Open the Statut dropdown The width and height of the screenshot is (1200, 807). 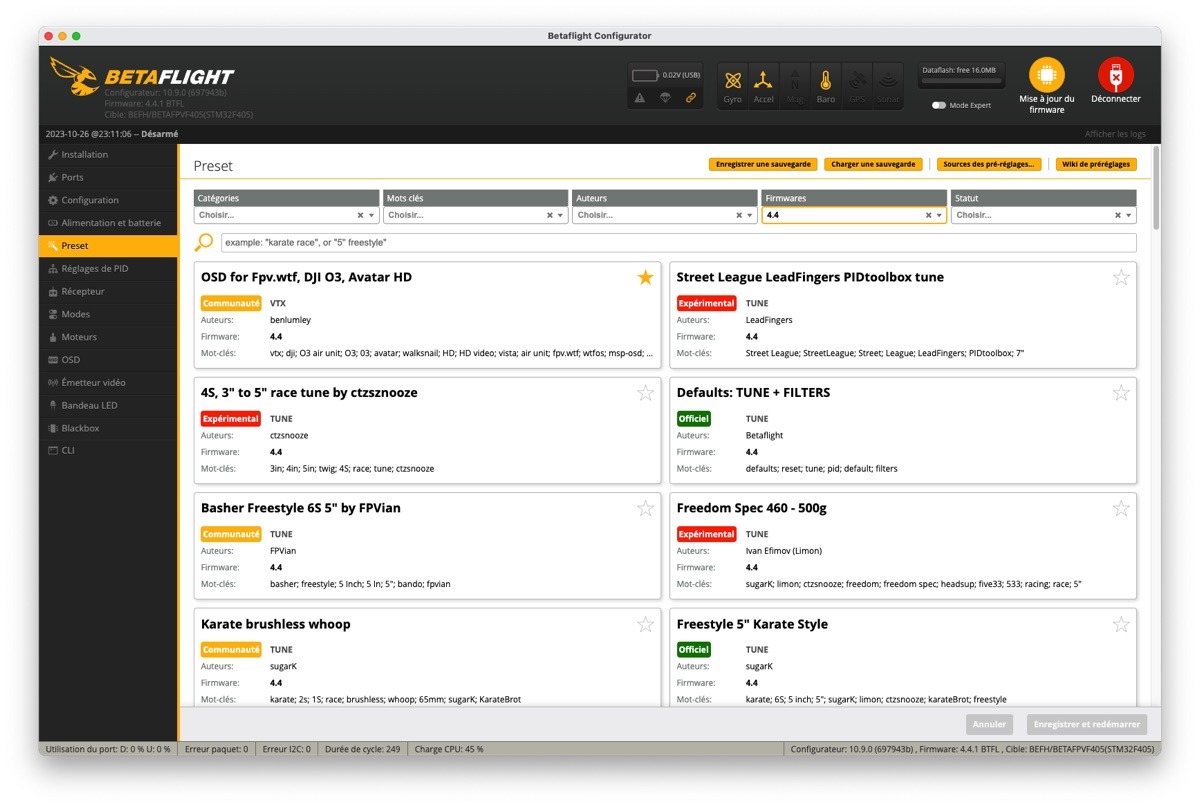1044,215
